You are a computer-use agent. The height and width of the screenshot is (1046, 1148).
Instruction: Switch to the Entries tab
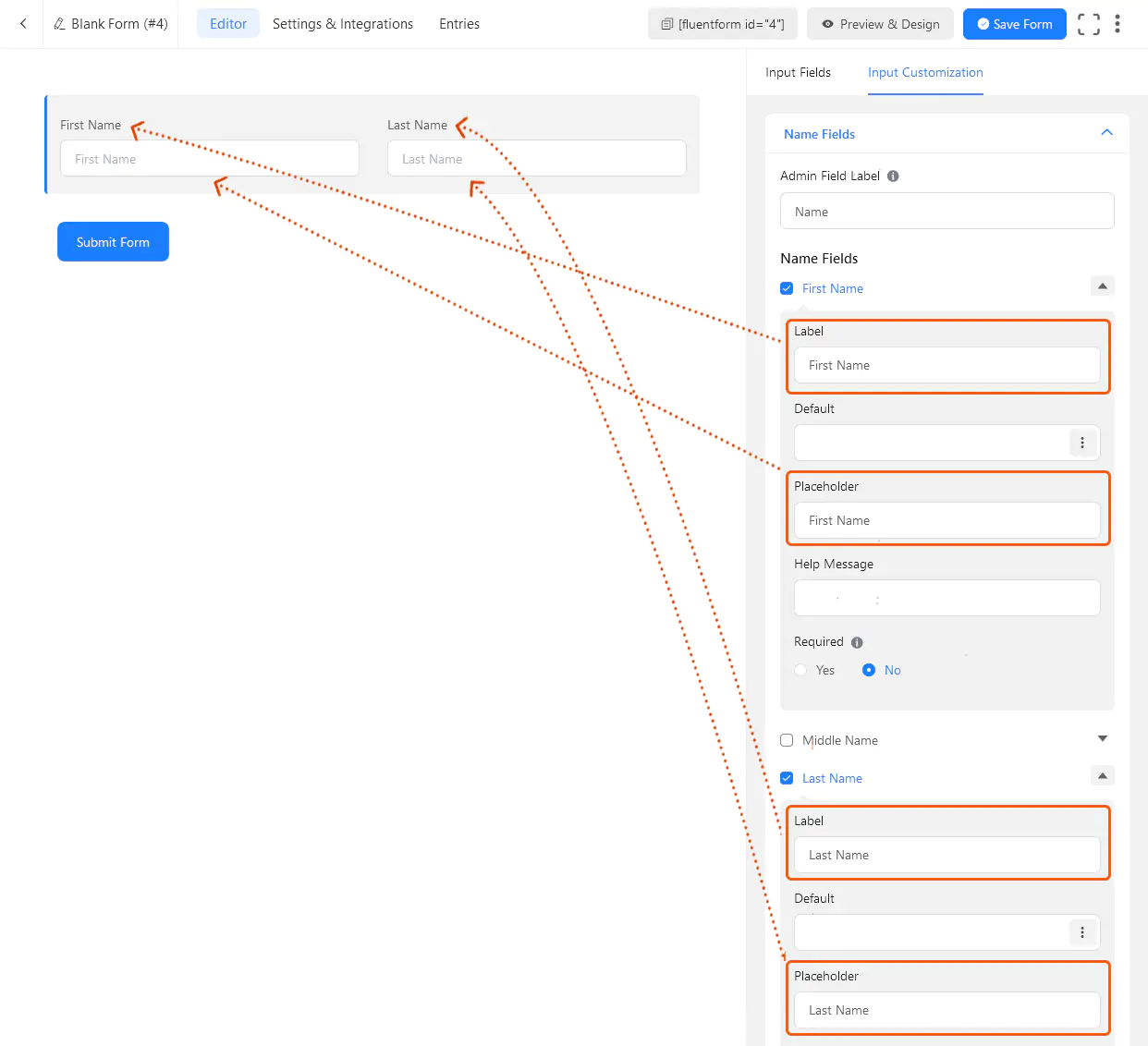(x=459, y=23)
